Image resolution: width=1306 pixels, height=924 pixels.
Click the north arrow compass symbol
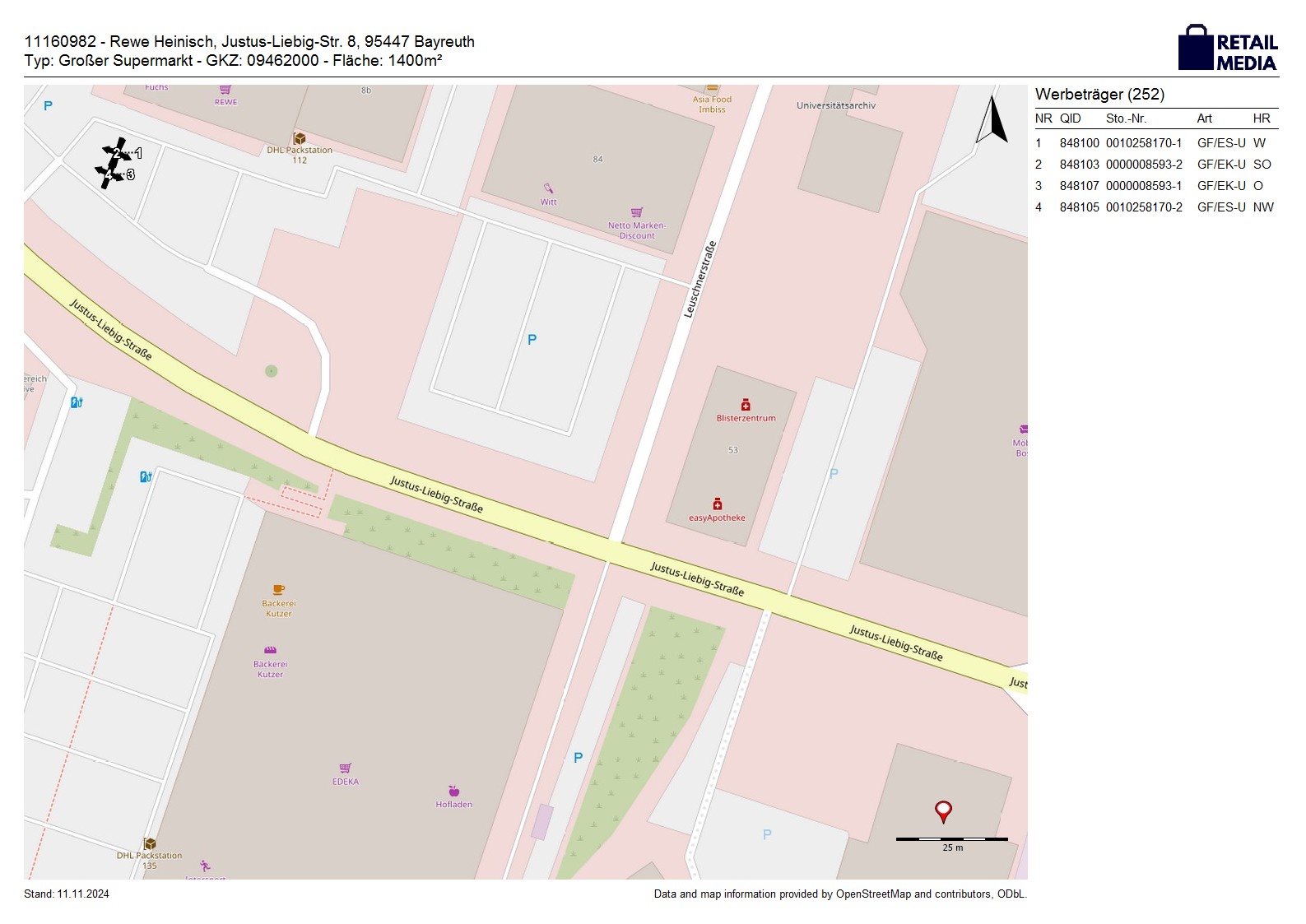click(x=992, y=120)
